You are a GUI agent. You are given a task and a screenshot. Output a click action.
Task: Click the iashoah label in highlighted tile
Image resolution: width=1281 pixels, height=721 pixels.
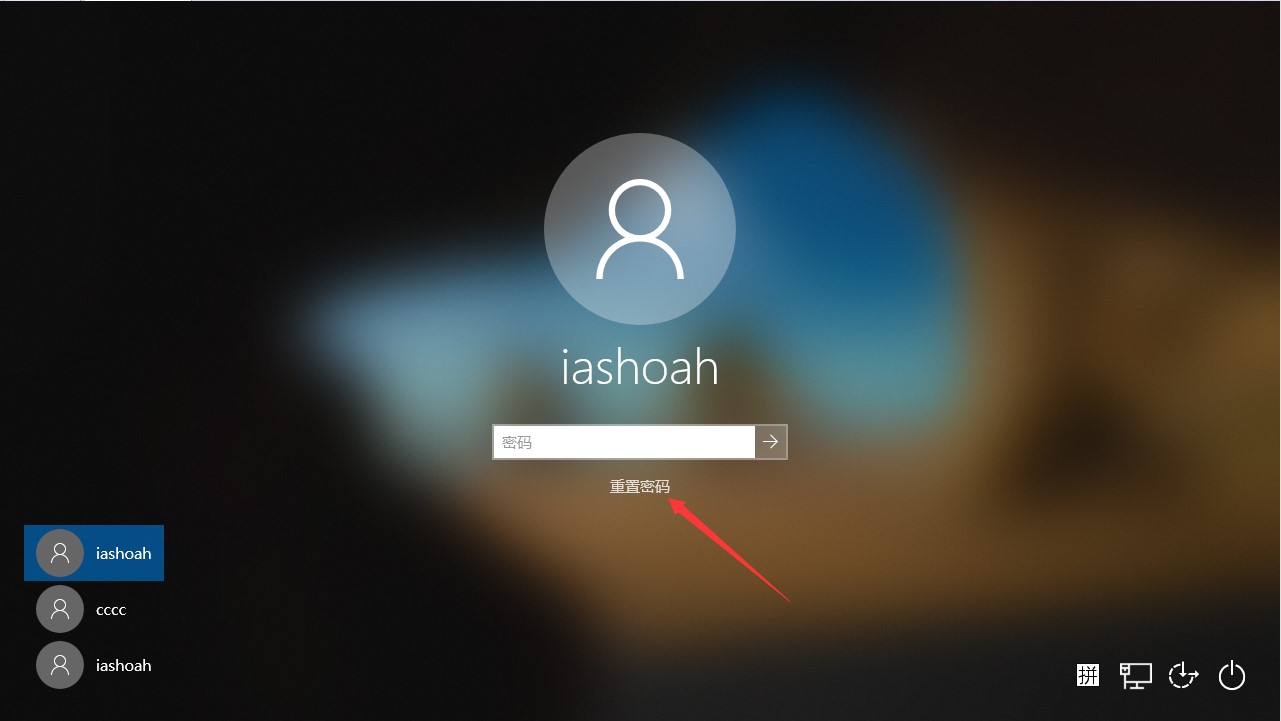(124, 553)
